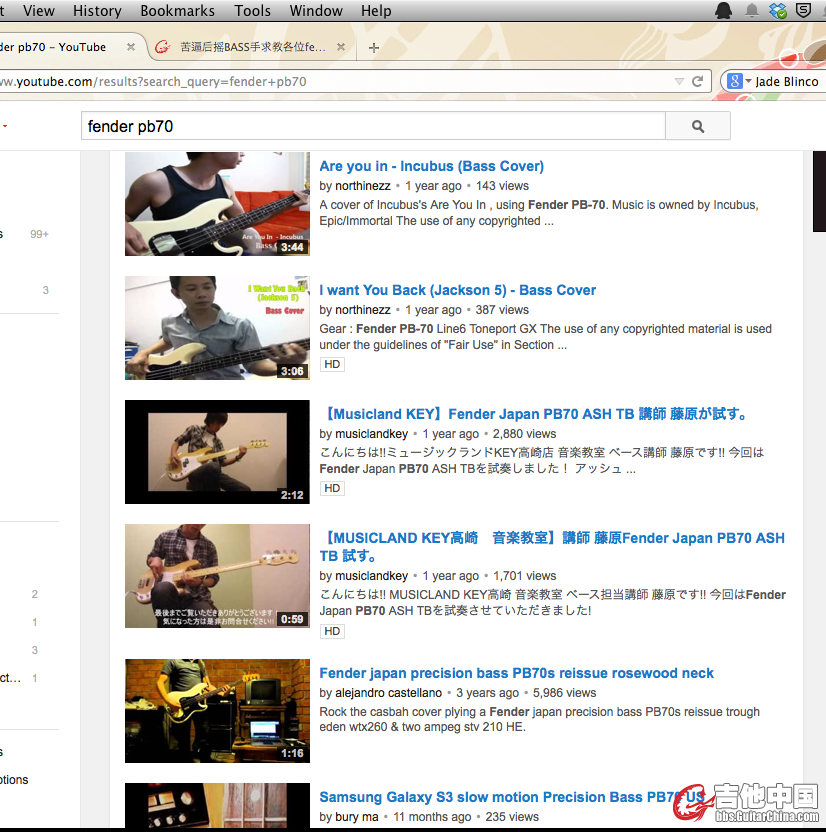This screenshot has width=826, height=832.
Task: Click the 2:12 Musicland KEY video thumbnail
Action: (x=217, y=452)
